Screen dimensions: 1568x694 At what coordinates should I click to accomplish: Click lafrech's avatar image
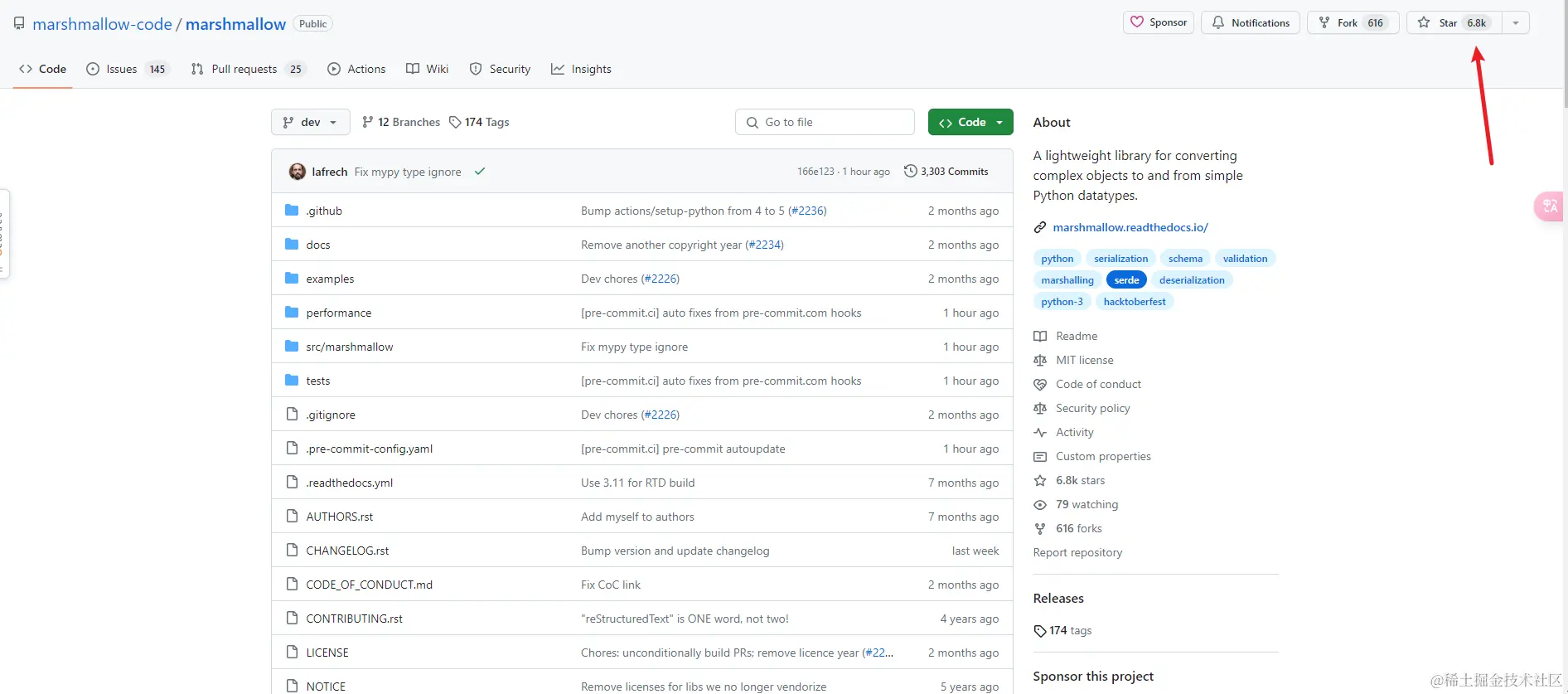(x=297, y=172)
